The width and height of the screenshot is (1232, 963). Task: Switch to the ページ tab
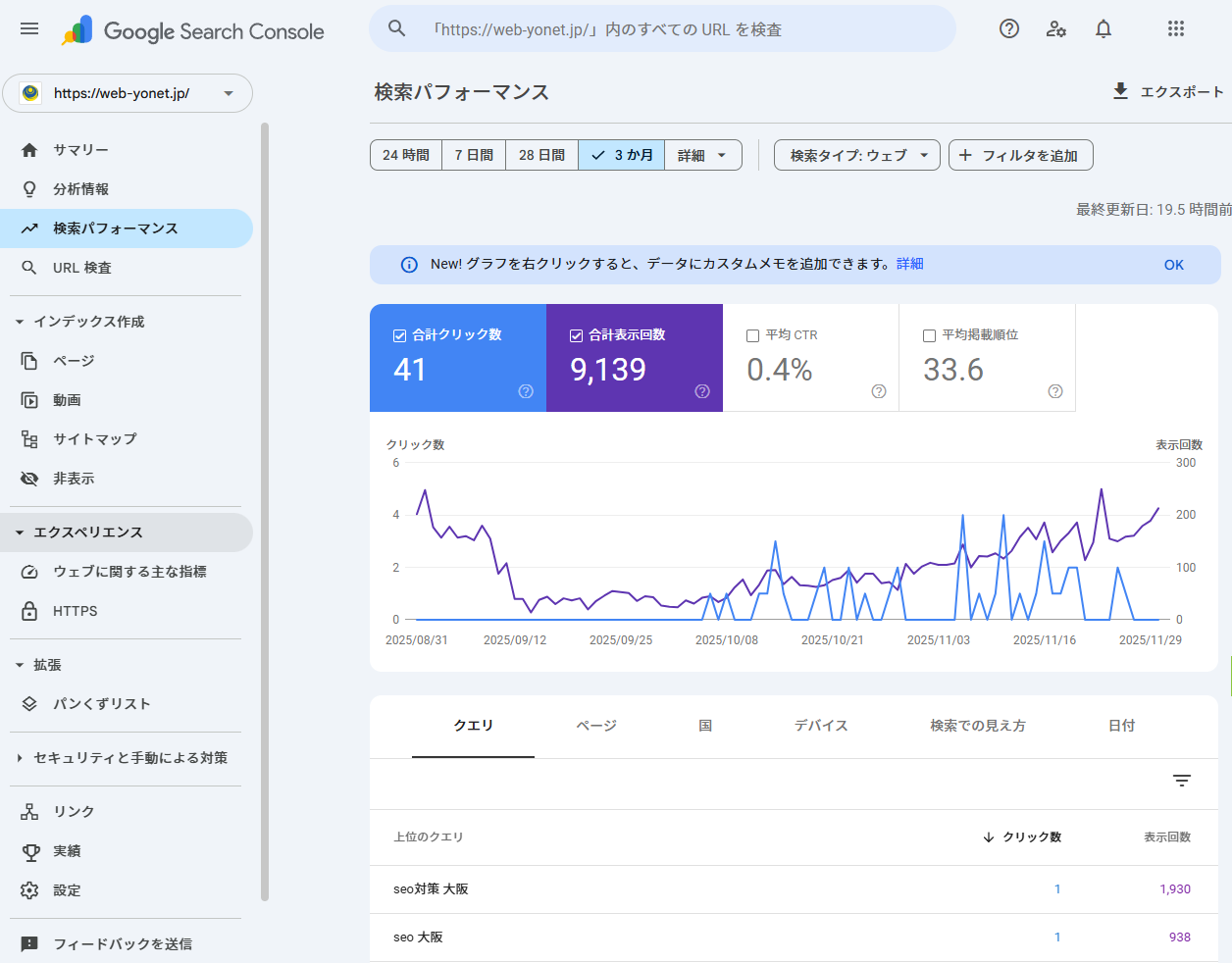pyautogui.click(x=595, y=726)
